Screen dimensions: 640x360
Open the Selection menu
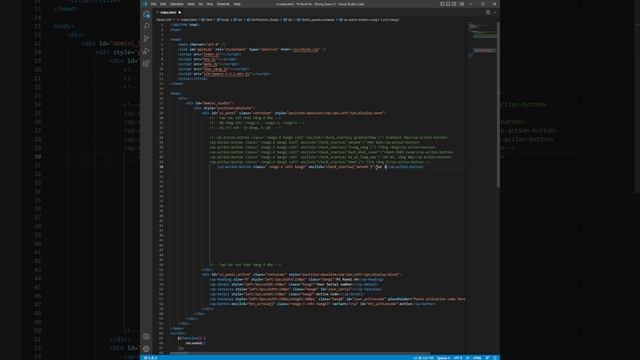(177, 4)
